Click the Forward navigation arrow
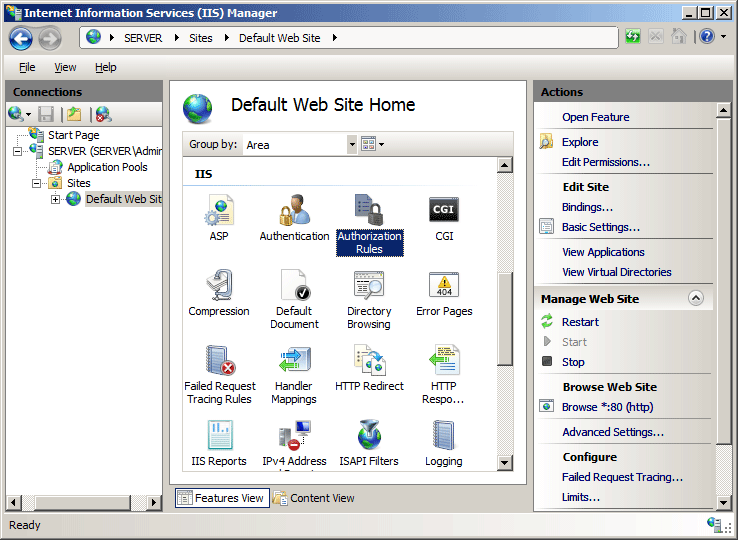 (49, 39)
